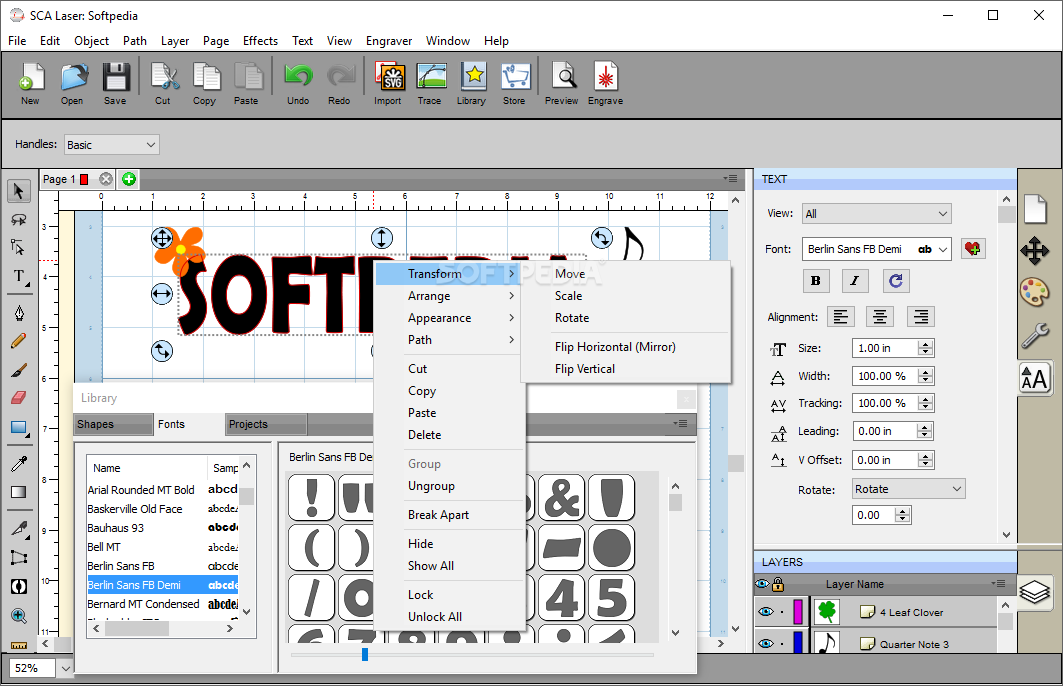Viewport: 1063px width, 686px height.
Task: Set right text alignment
Action: coord(921,317)
